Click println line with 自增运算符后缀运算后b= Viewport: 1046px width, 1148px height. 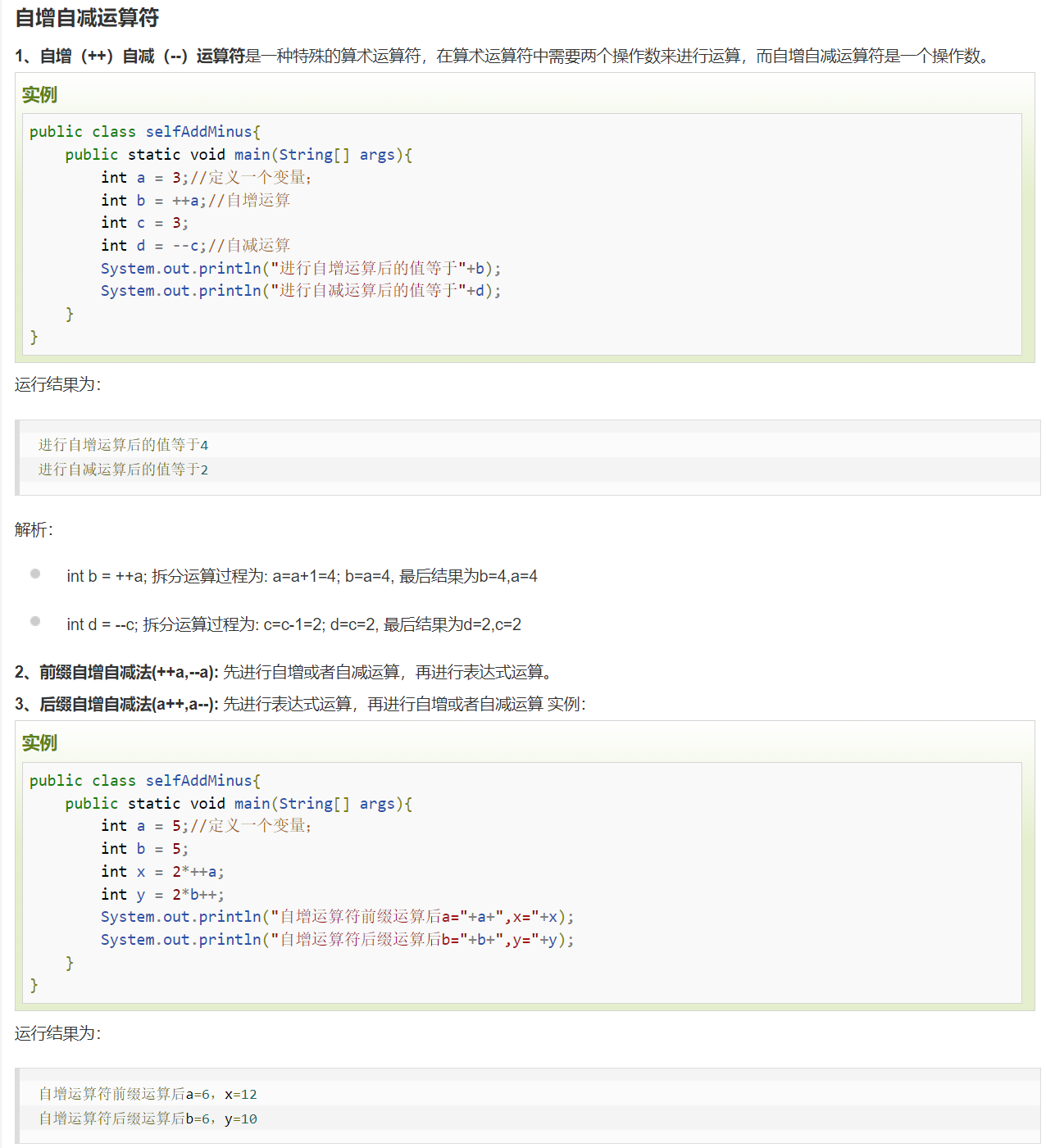pos(338,940)
